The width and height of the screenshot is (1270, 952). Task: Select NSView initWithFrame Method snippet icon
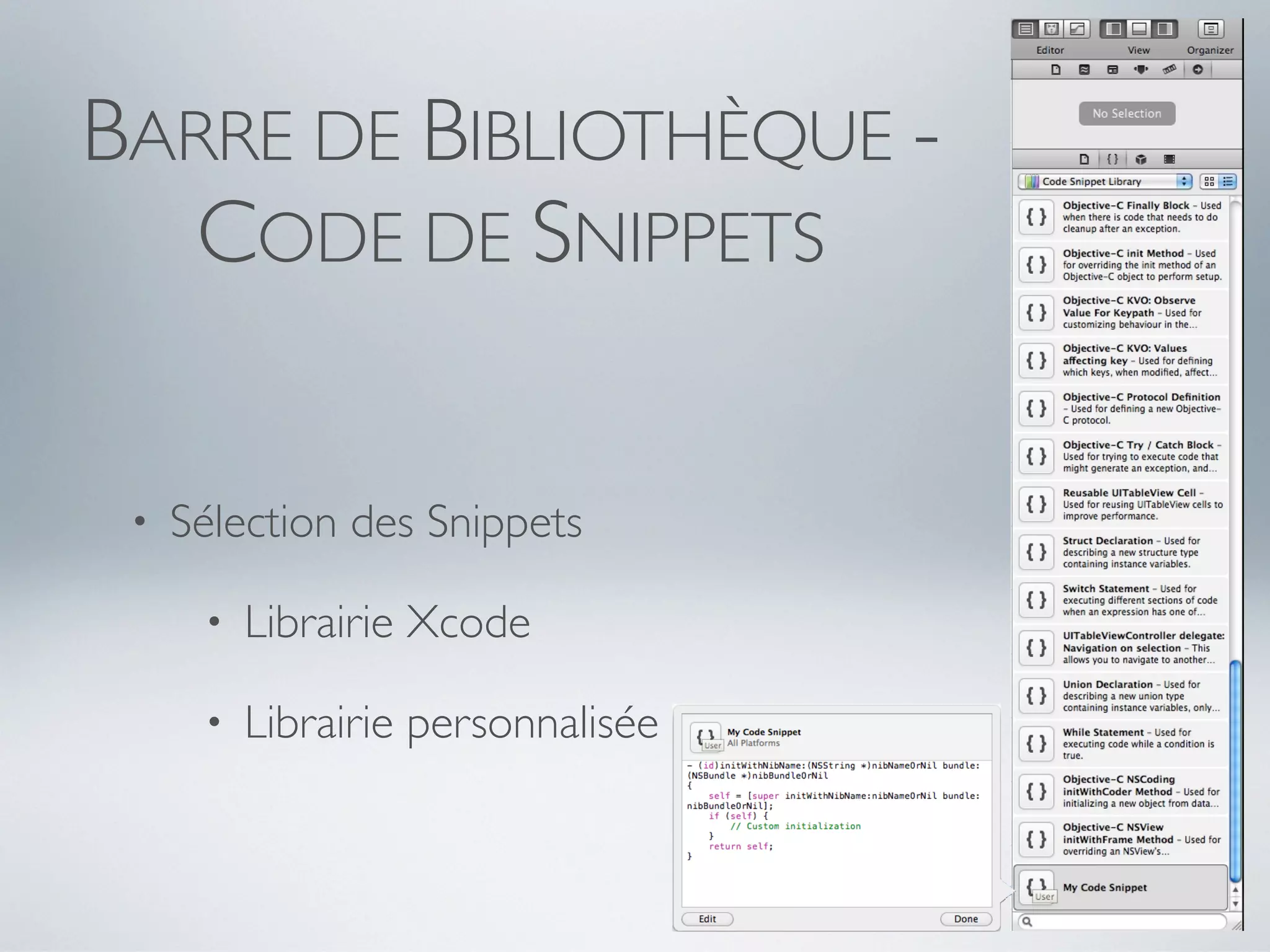pyautogui.click(x=1036, y=839)
